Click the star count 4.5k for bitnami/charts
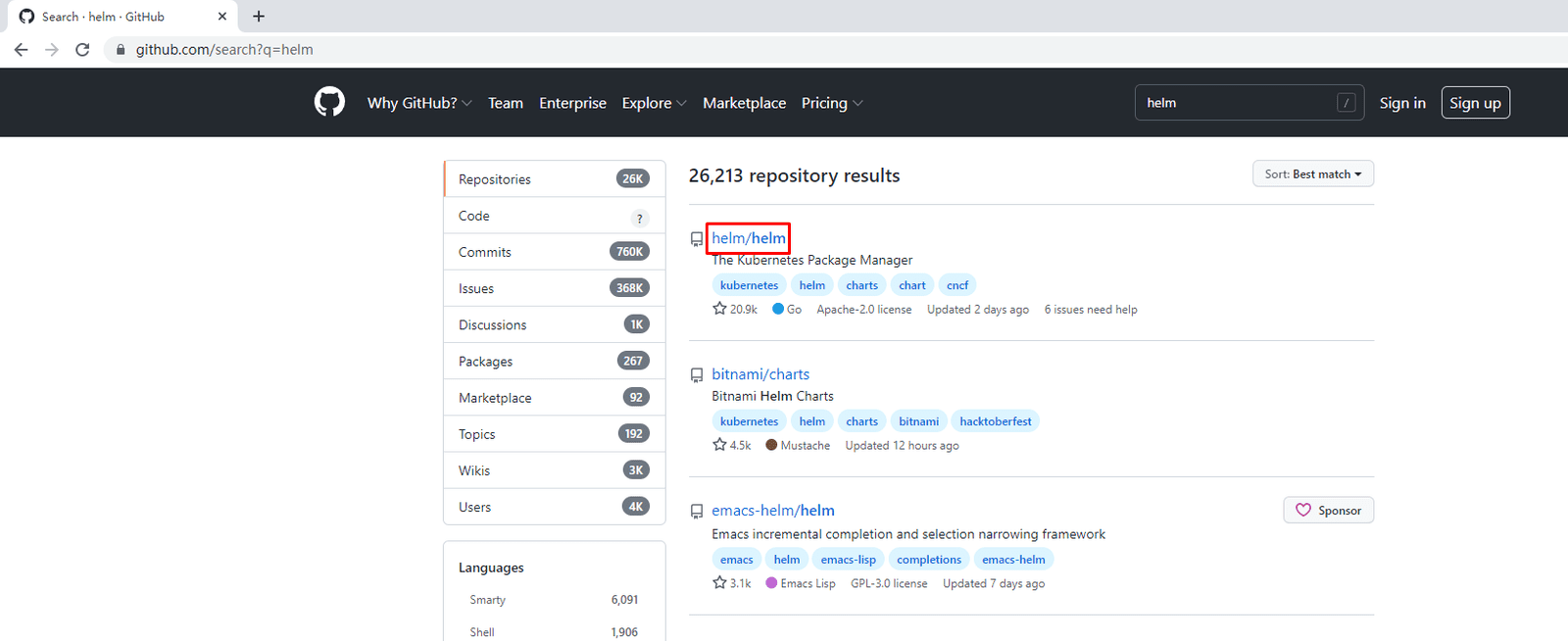Screen dimensions: 1568x641 point(732,445)
